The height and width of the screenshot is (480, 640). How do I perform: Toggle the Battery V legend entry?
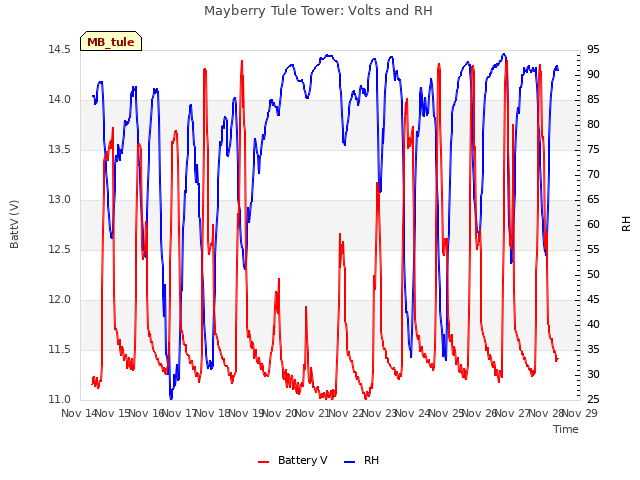[293, 460]
